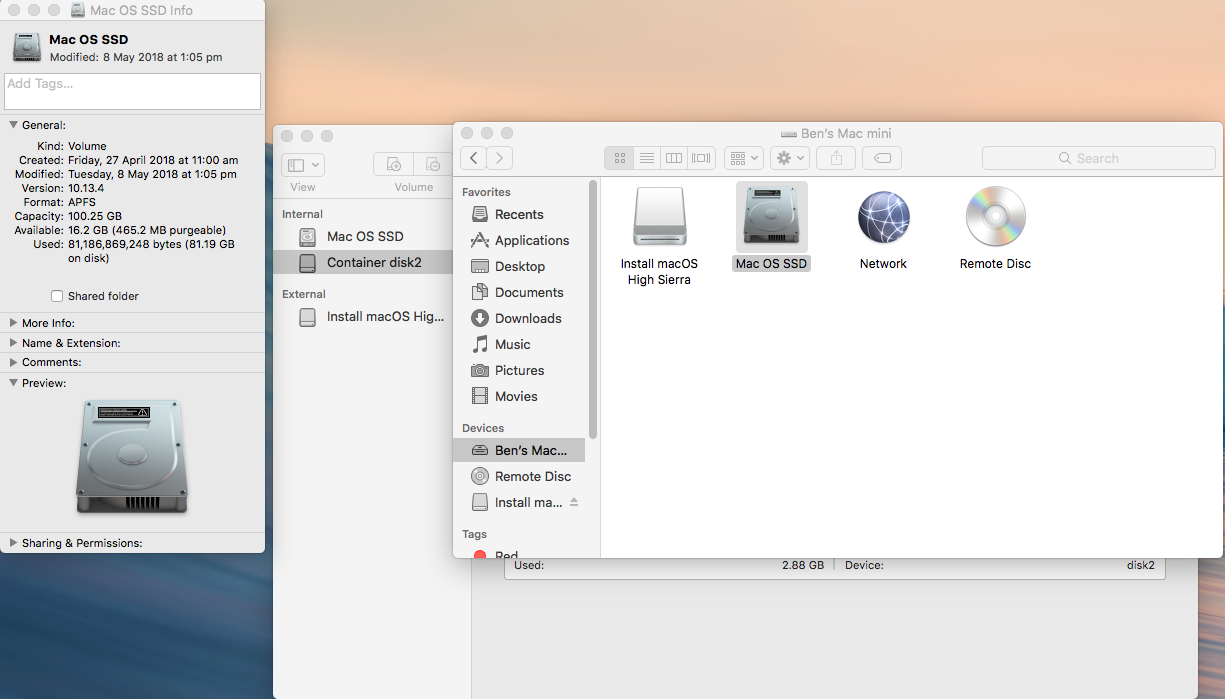
Task: Click the Devices heading in Finder sidebar
Action: [x=483, y=428]
